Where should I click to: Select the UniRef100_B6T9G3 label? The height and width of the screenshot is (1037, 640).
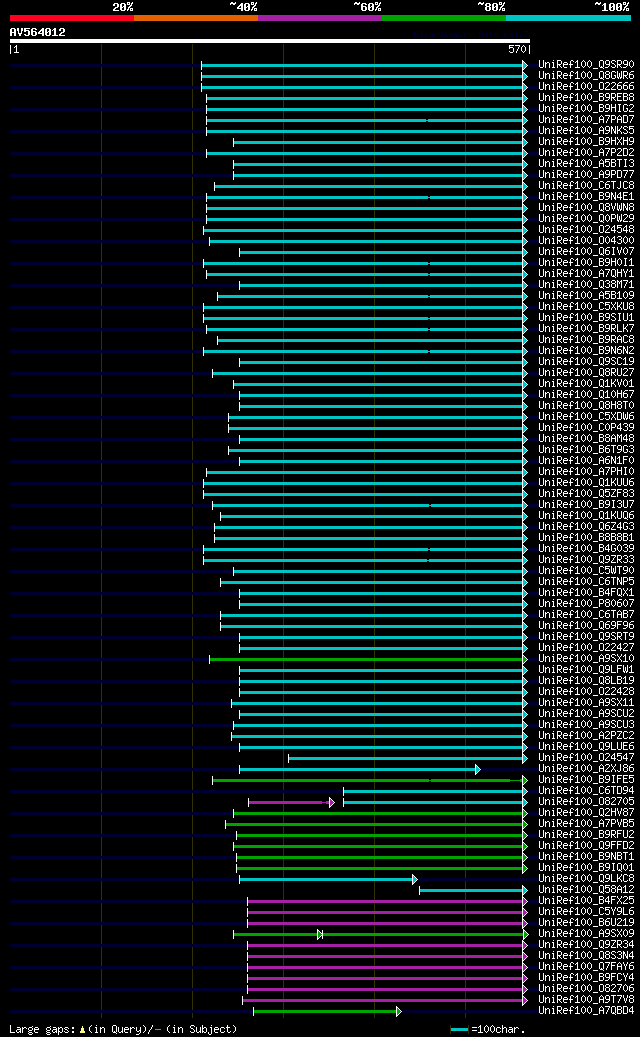(586, 450)
